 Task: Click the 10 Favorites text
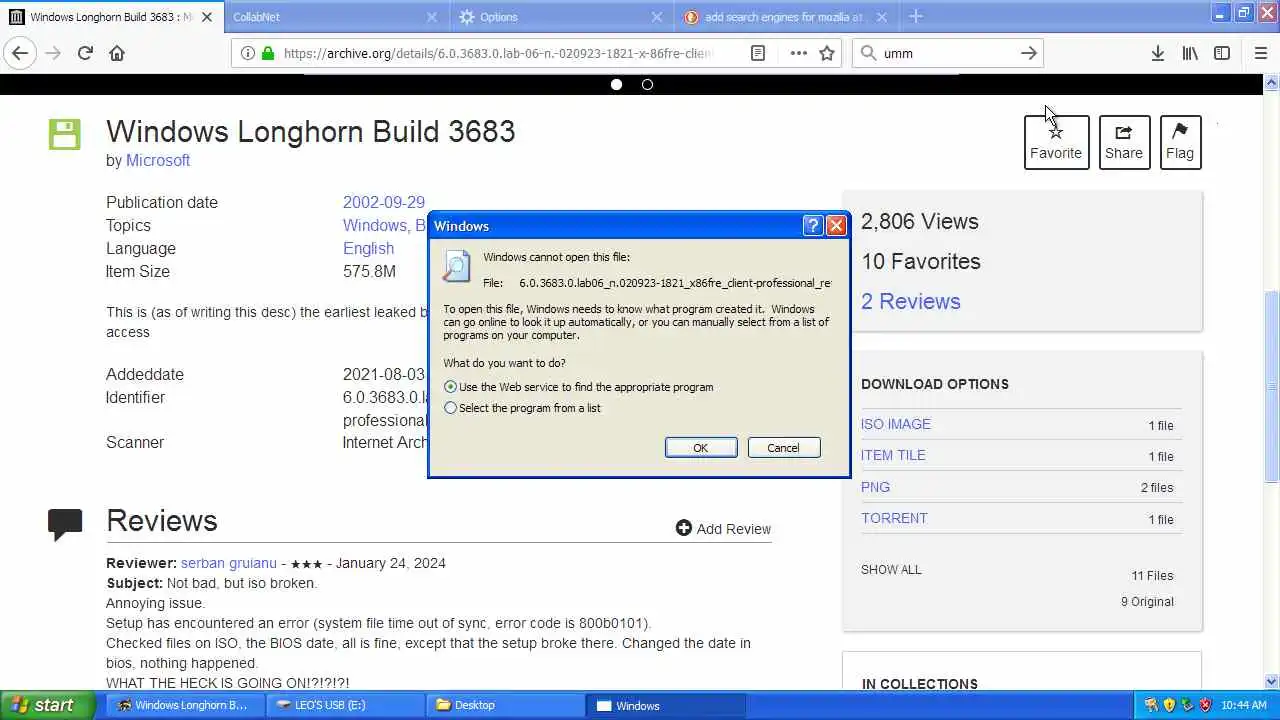pyautogui.click(x=921, y=262)
